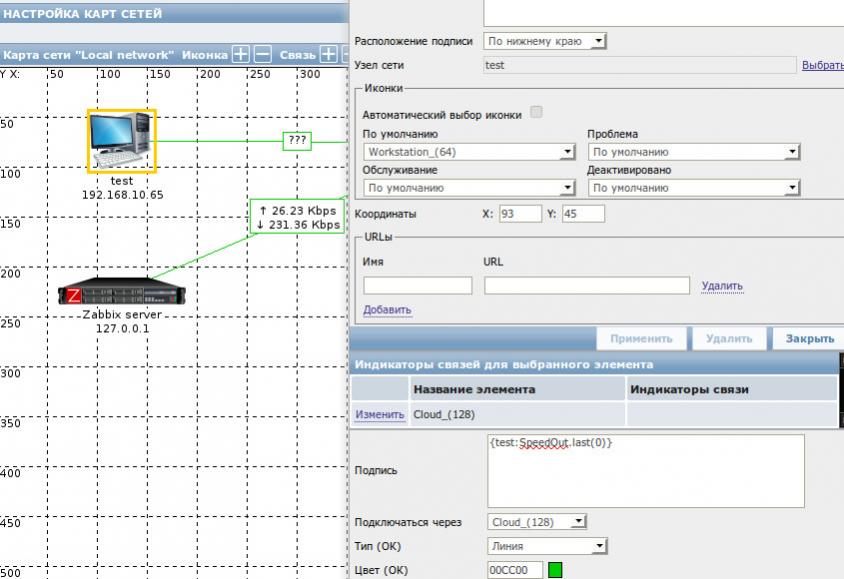This screenshot has width=844, height=579.
Task: Open the connect-via Cloud_(128) dropdown
Action: click(x=538, y=522)
